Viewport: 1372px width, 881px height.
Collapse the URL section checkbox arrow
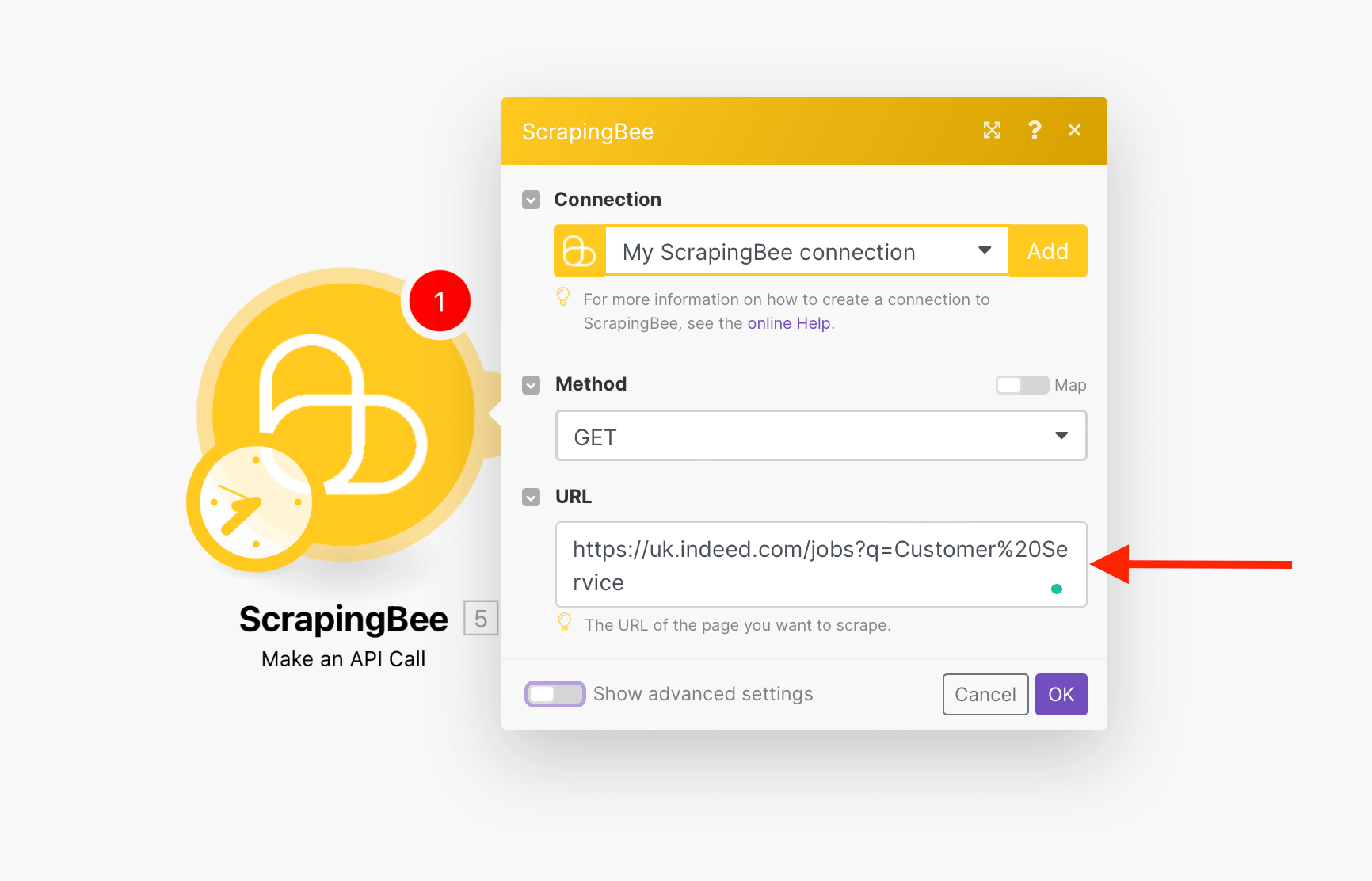pyautogui.click(x=532, y=497)
